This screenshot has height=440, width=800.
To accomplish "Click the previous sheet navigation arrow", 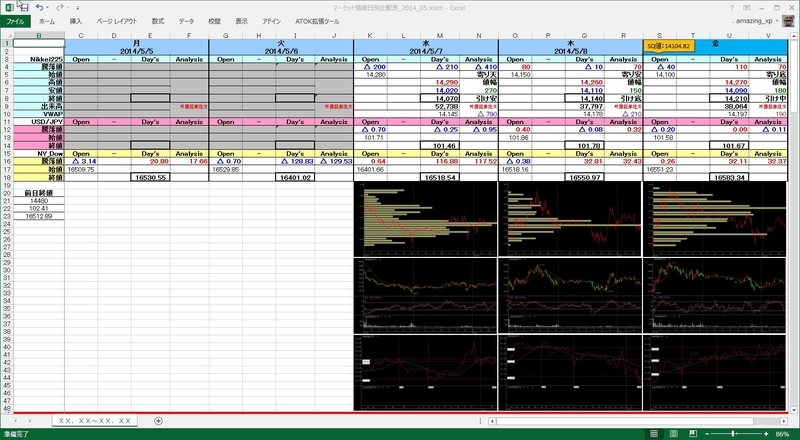I will [15, 421].
